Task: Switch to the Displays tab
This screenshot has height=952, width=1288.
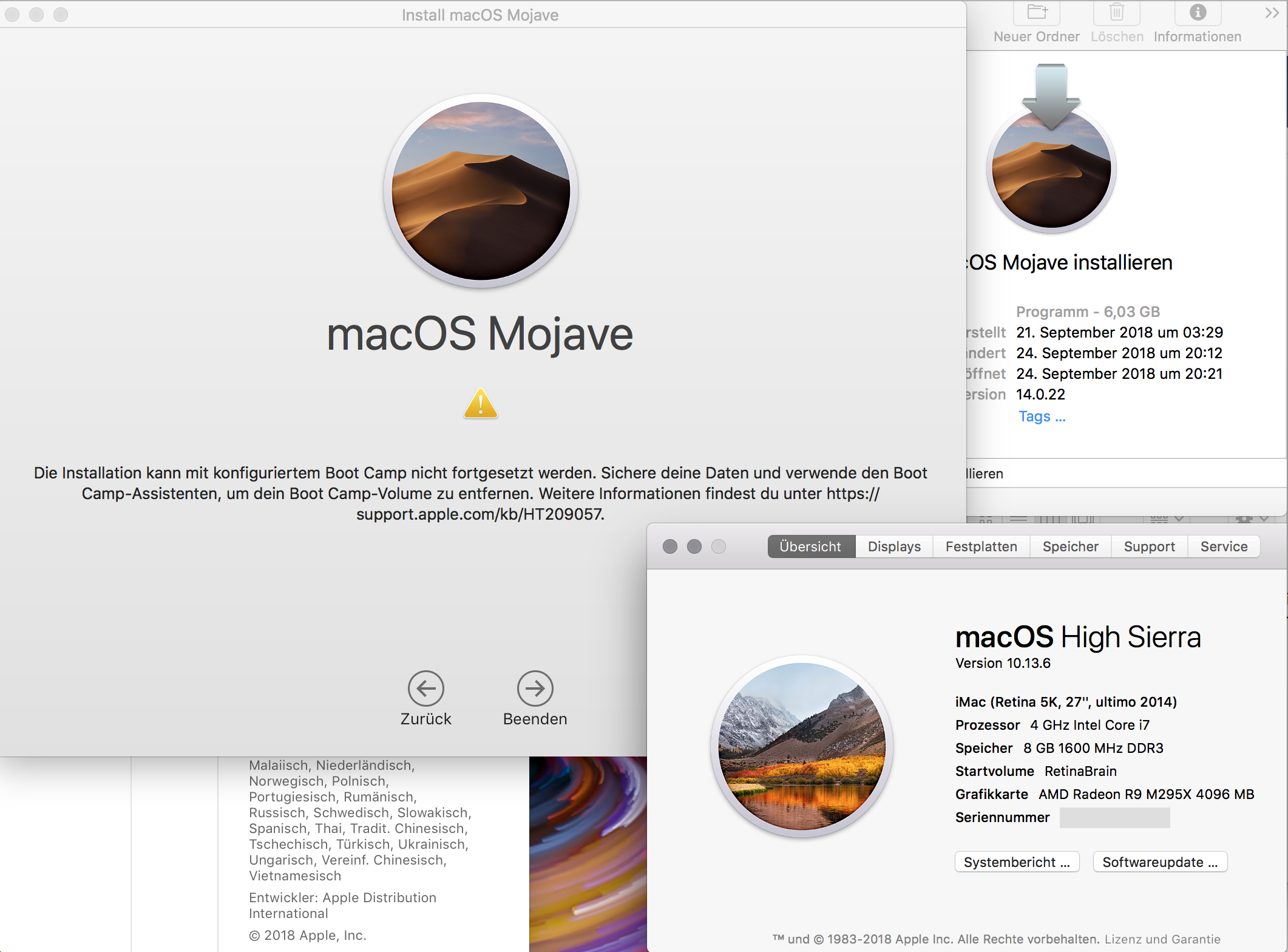Action: (x=894, y=546)
